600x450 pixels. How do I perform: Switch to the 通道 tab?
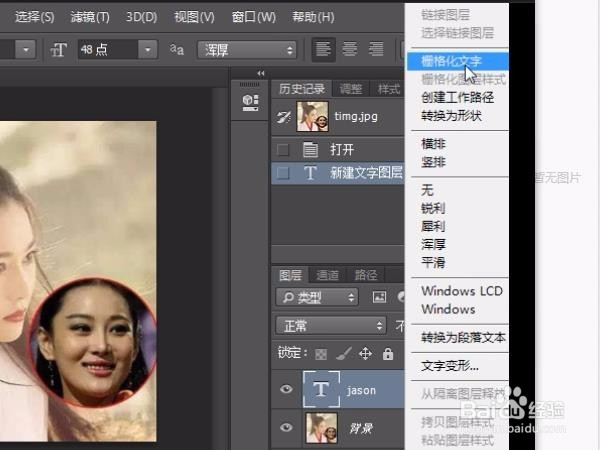point(327,275)
